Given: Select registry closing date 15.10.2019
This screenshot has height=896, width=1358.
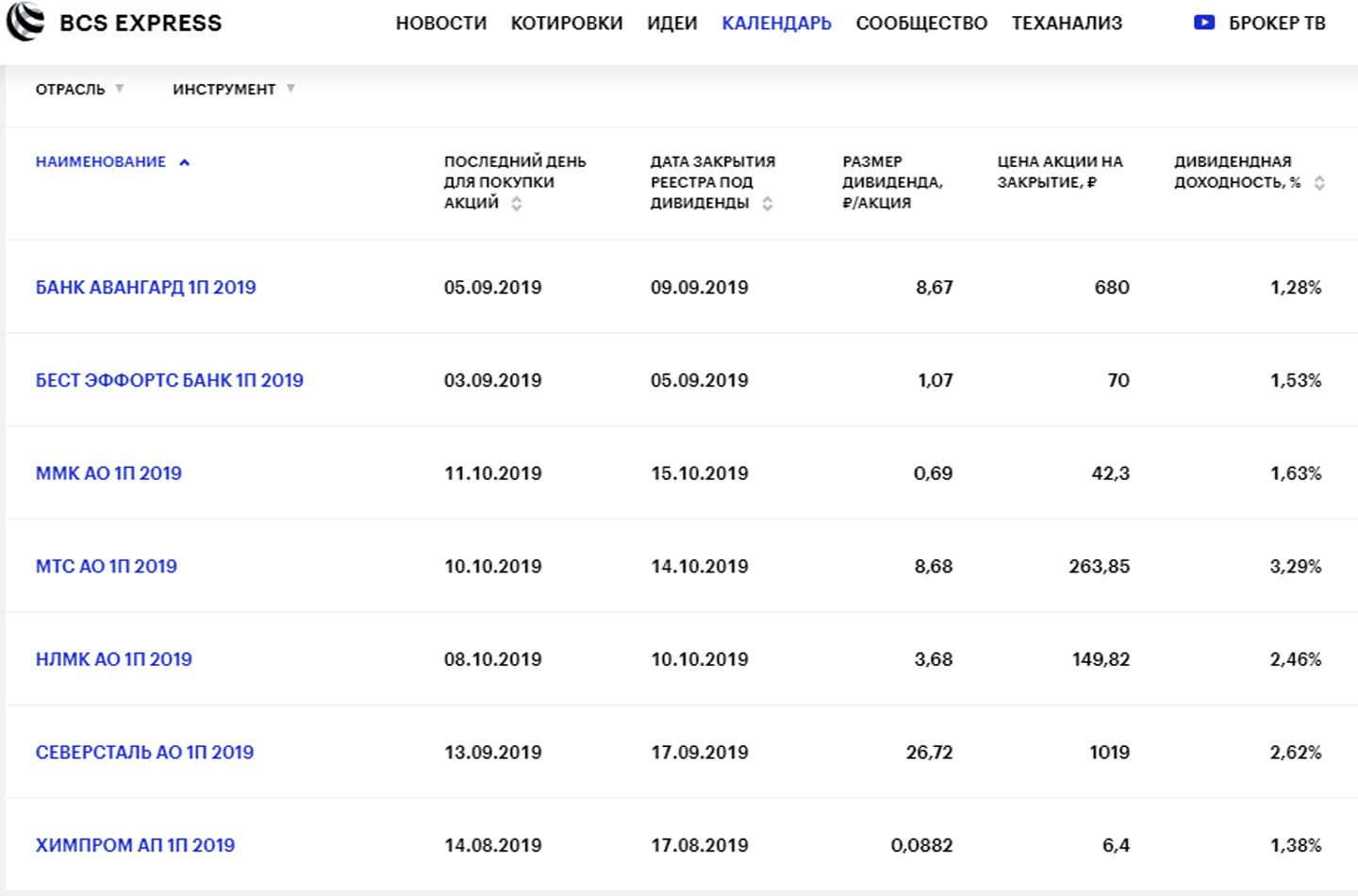Looking at the screenshot, I should (x=700, y=473).
